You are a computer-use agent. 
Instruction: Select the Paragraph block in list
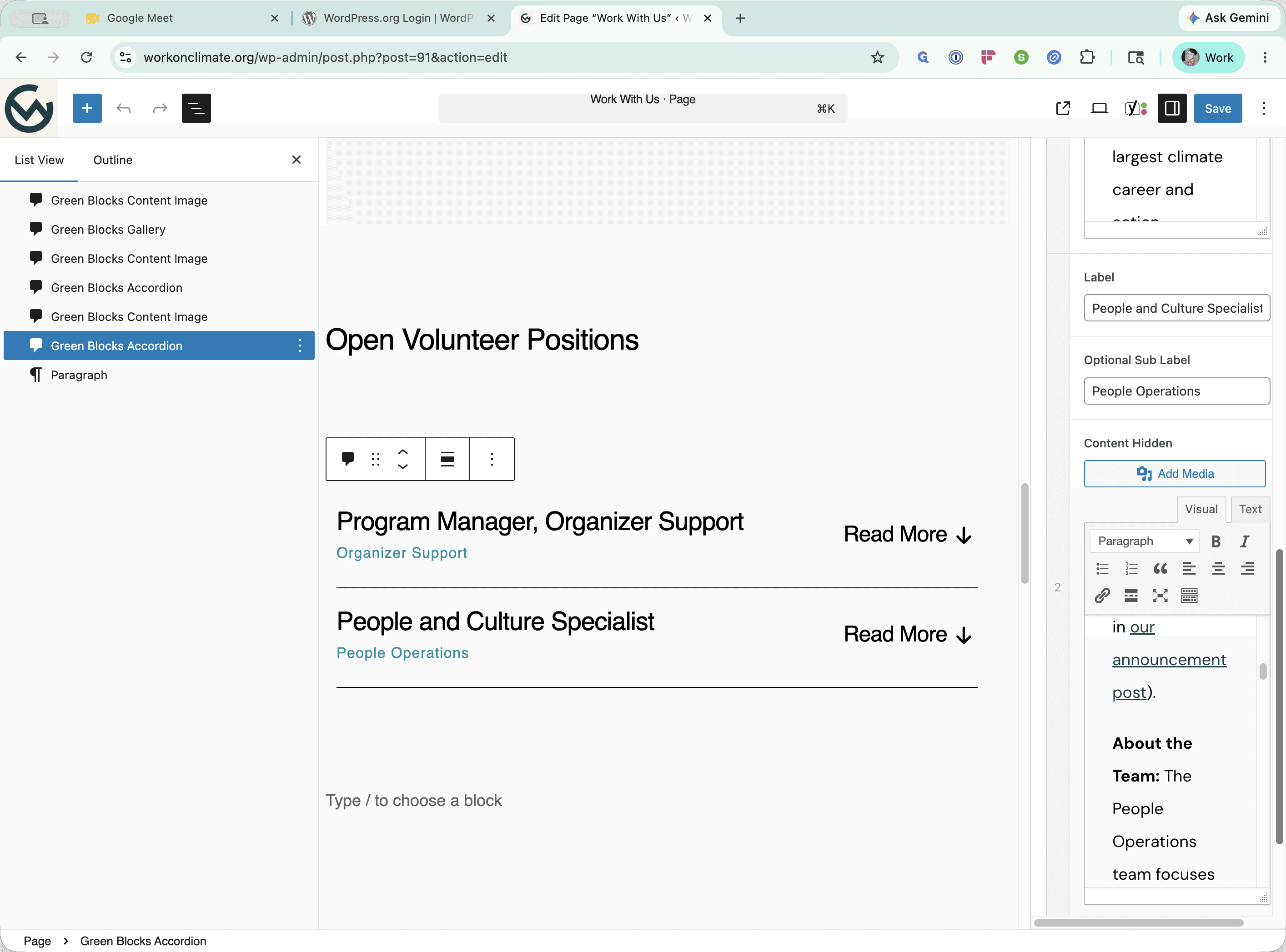coord(159,375)
